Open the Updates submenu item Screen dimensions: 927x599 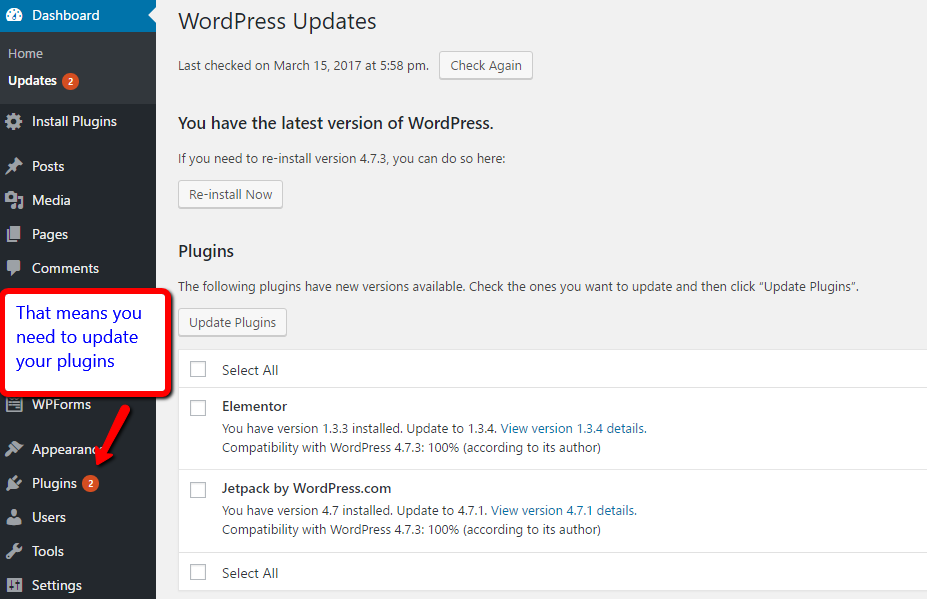33,81
